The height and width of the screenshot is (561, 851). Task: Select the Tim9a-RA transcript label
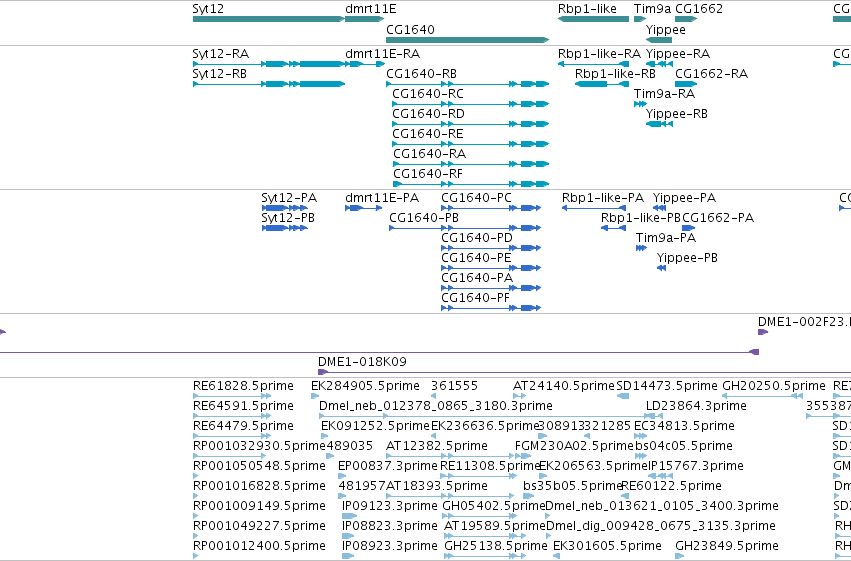point(664,94)
